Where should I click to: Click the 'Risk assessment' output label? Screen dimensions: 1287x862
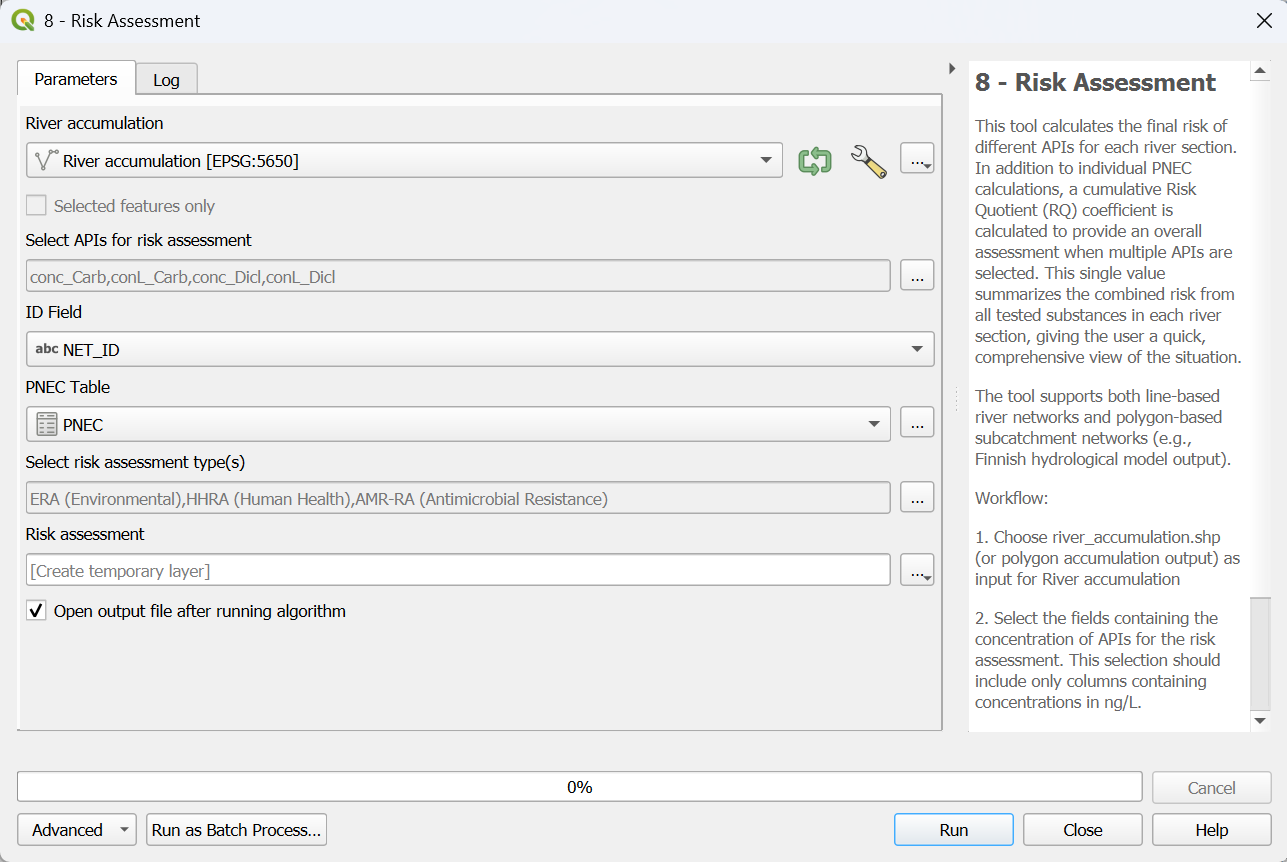click(85, 534)
